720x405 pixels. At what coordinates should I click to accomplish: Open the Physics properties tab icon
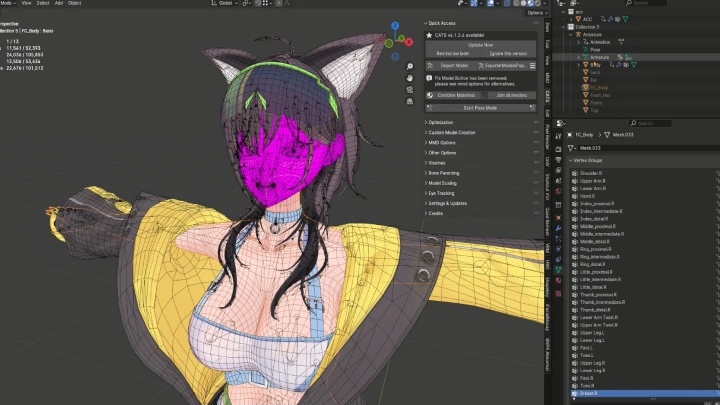pos(558,249)
